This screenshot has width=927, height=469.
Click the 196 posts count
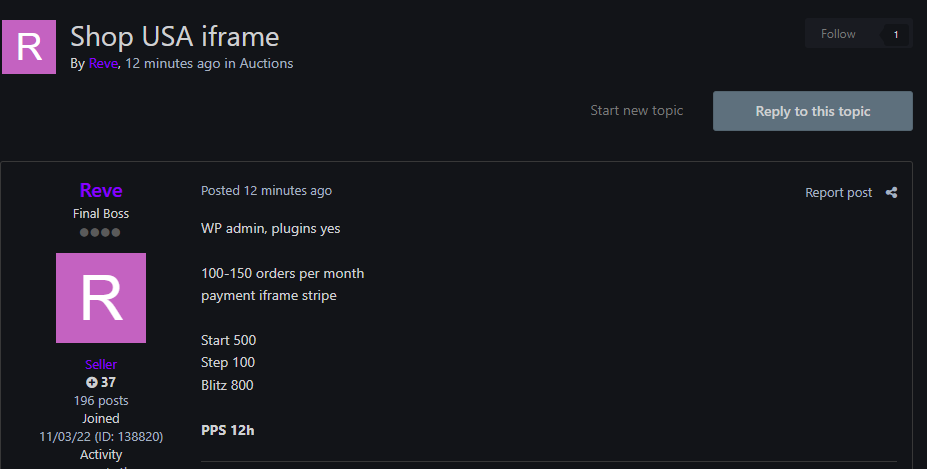pyautogui.click(x=101, y=400)
